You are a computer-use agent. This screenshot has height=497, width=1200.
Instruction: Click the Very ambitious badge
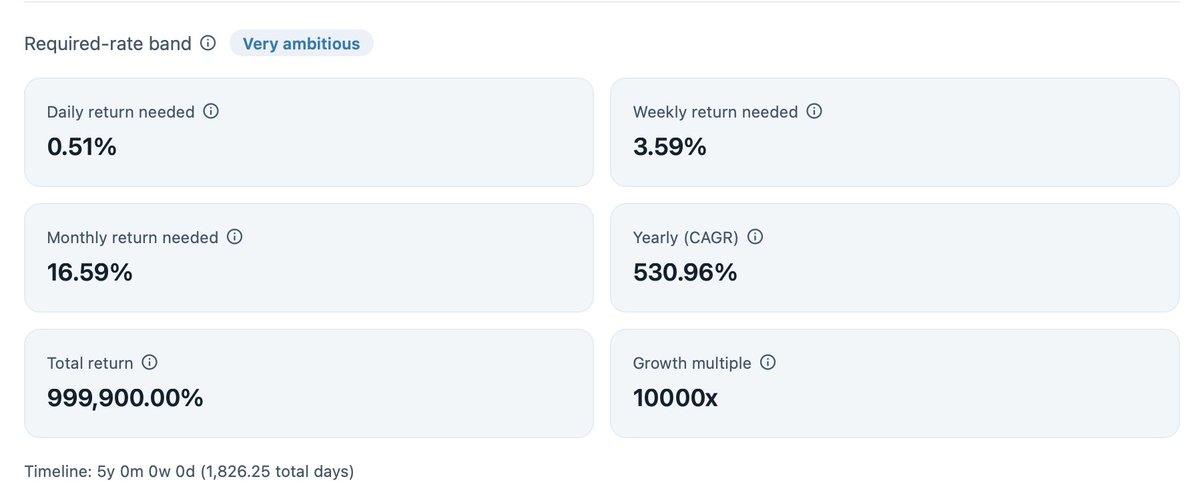pos(301,43)
